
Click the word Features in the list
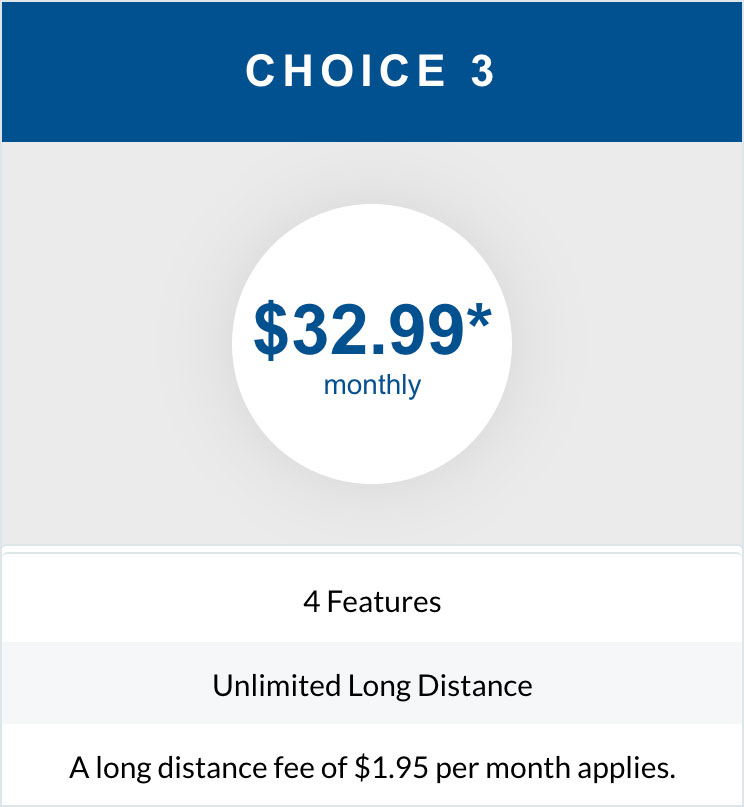(x=384, y=602)
